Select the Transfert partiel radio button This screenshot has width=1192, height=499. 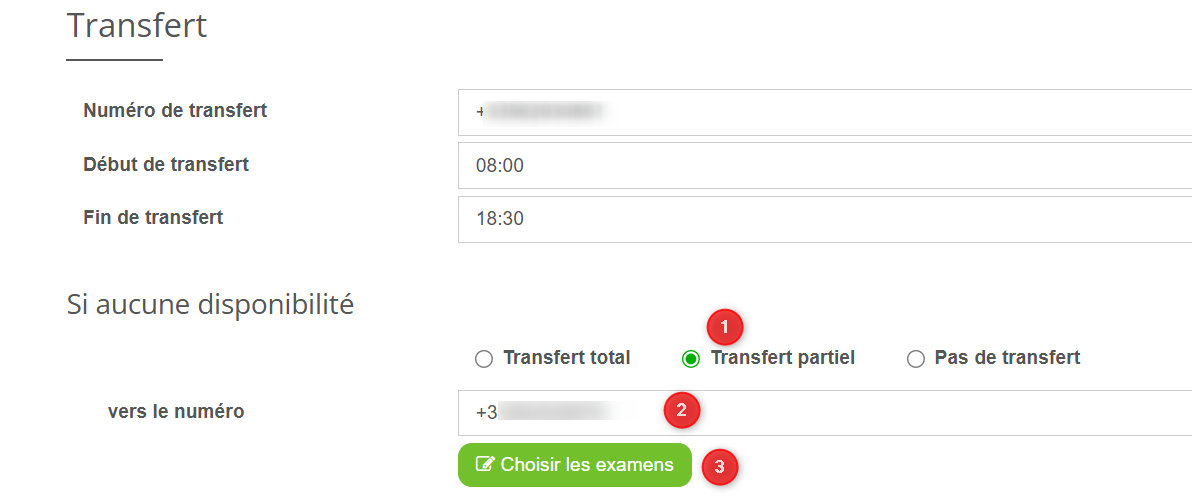click(x=690, y=359)
